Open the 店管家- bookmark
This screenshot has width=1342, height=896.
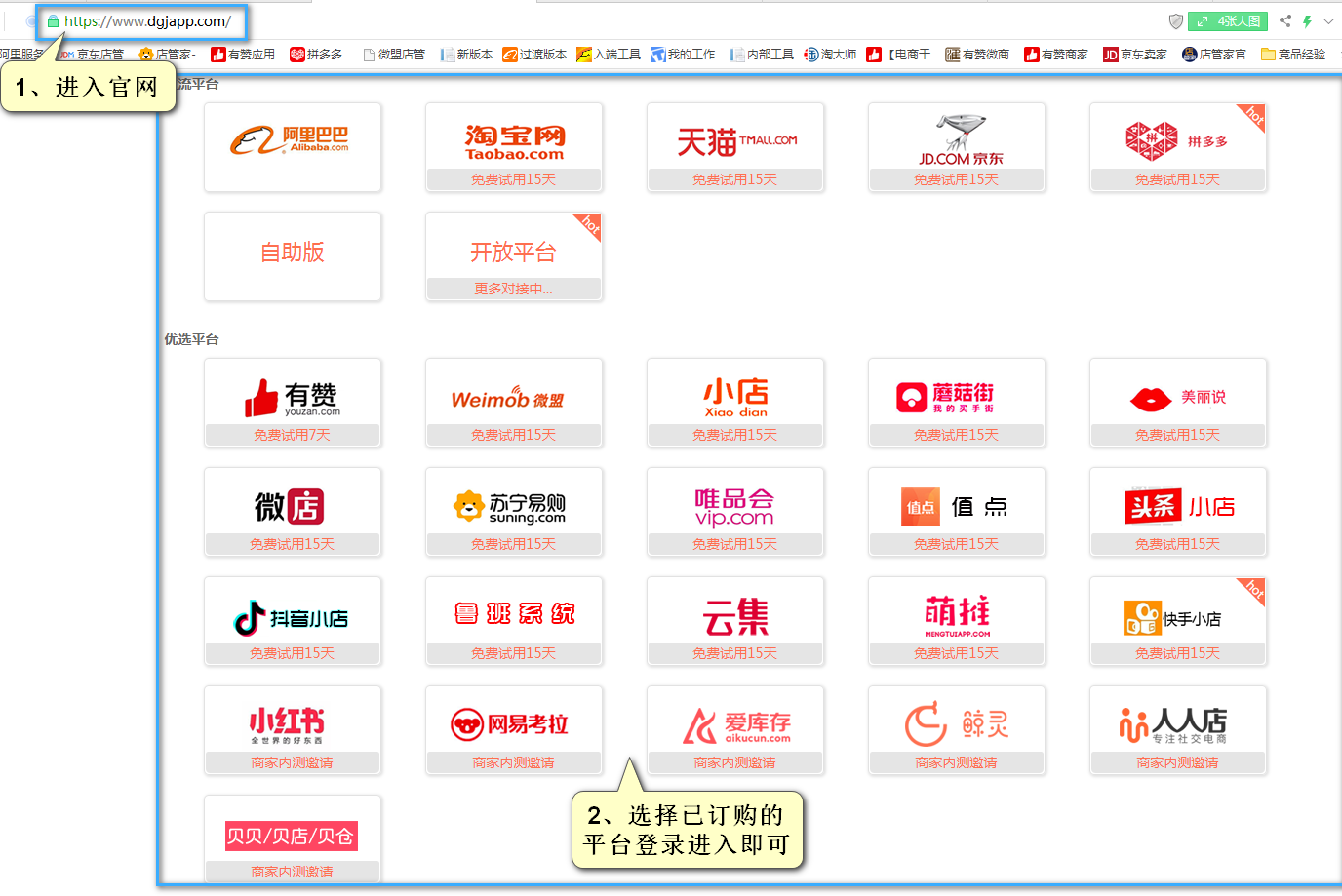[168, 55]
